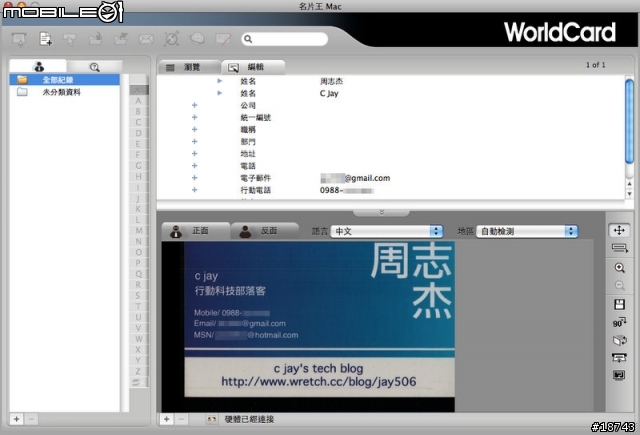Click the new card document icon

45,39
